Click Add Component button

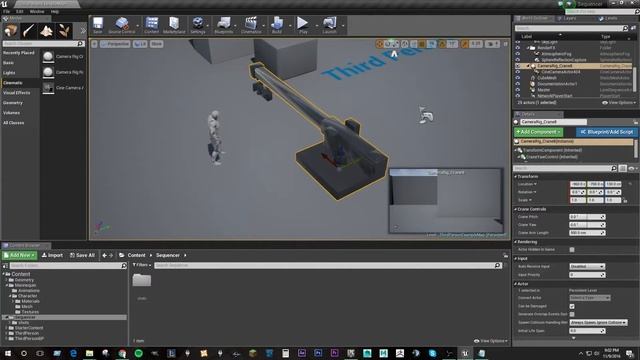coord(538,132)
